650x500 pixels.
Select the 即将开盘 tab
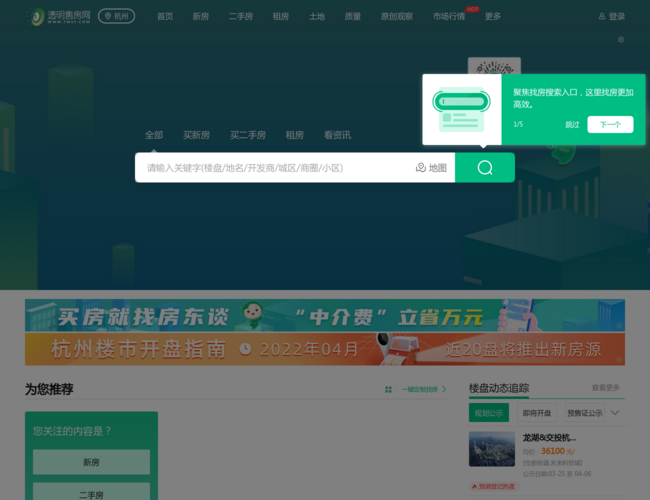[x=537, y=413]
